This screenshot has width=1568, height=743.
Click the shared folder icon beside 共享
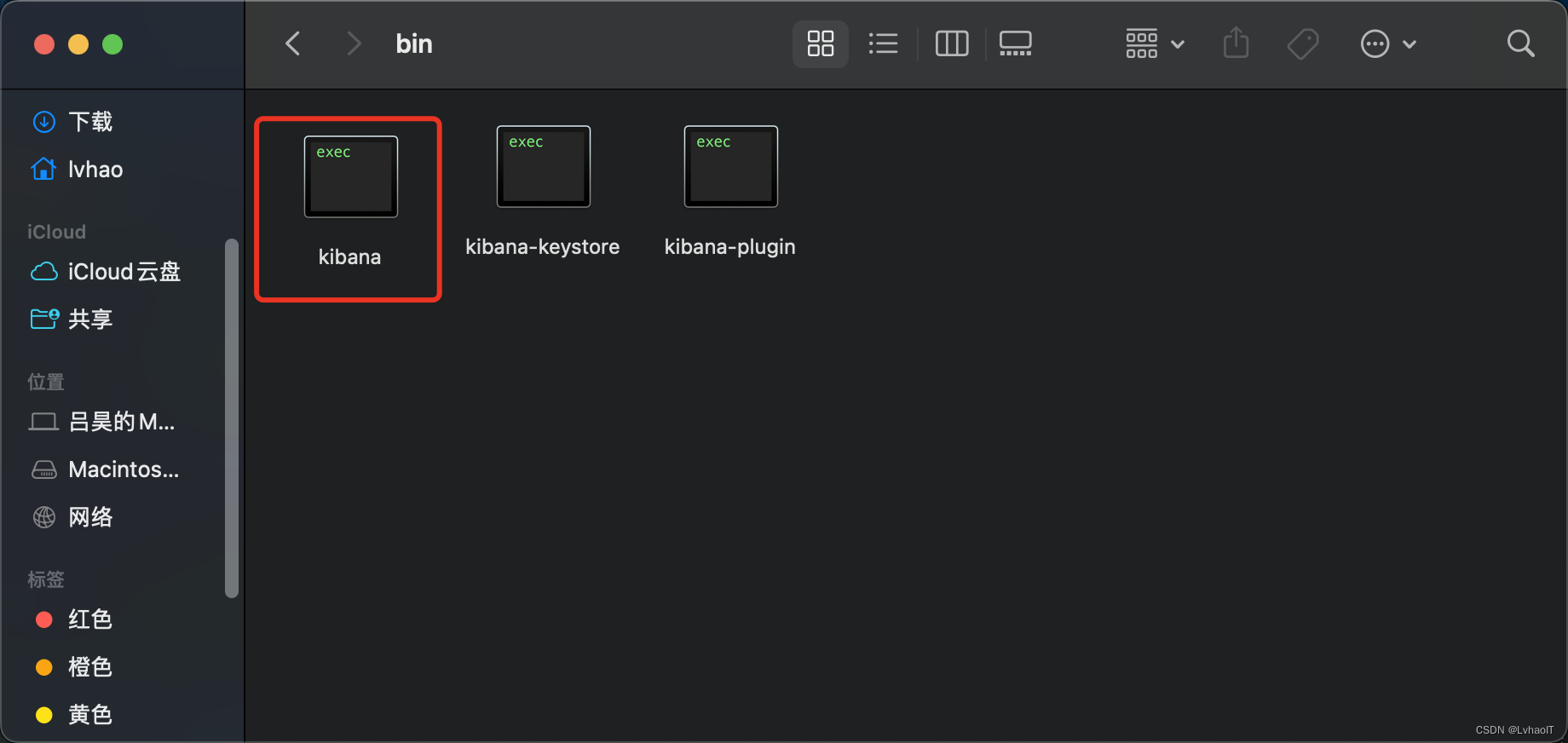click(x=44, y=319)
